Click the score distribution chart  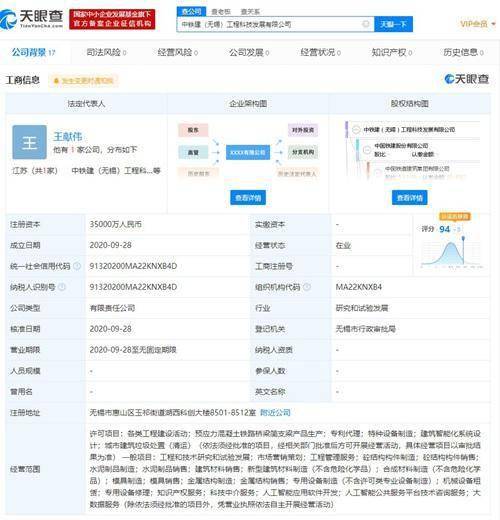(452, 253)
